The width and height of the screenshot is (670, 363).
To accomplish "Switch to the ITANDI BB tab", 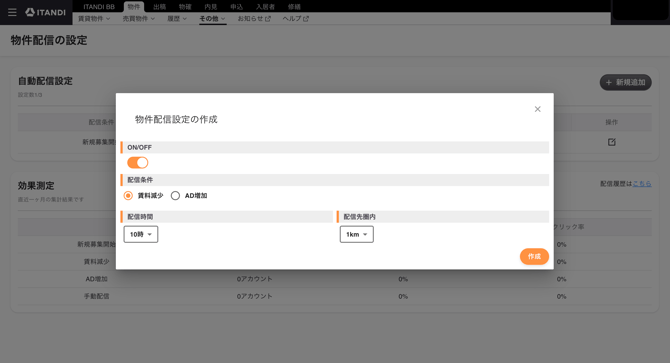I will 99,7.
